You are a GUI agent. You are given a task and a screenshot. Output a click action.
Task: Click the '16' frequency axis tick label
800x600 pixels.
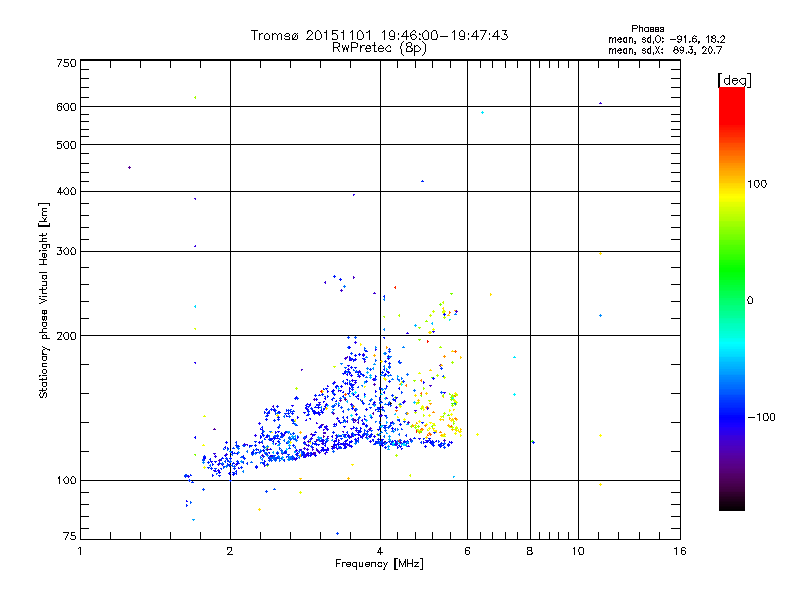(x=680, y=551)
